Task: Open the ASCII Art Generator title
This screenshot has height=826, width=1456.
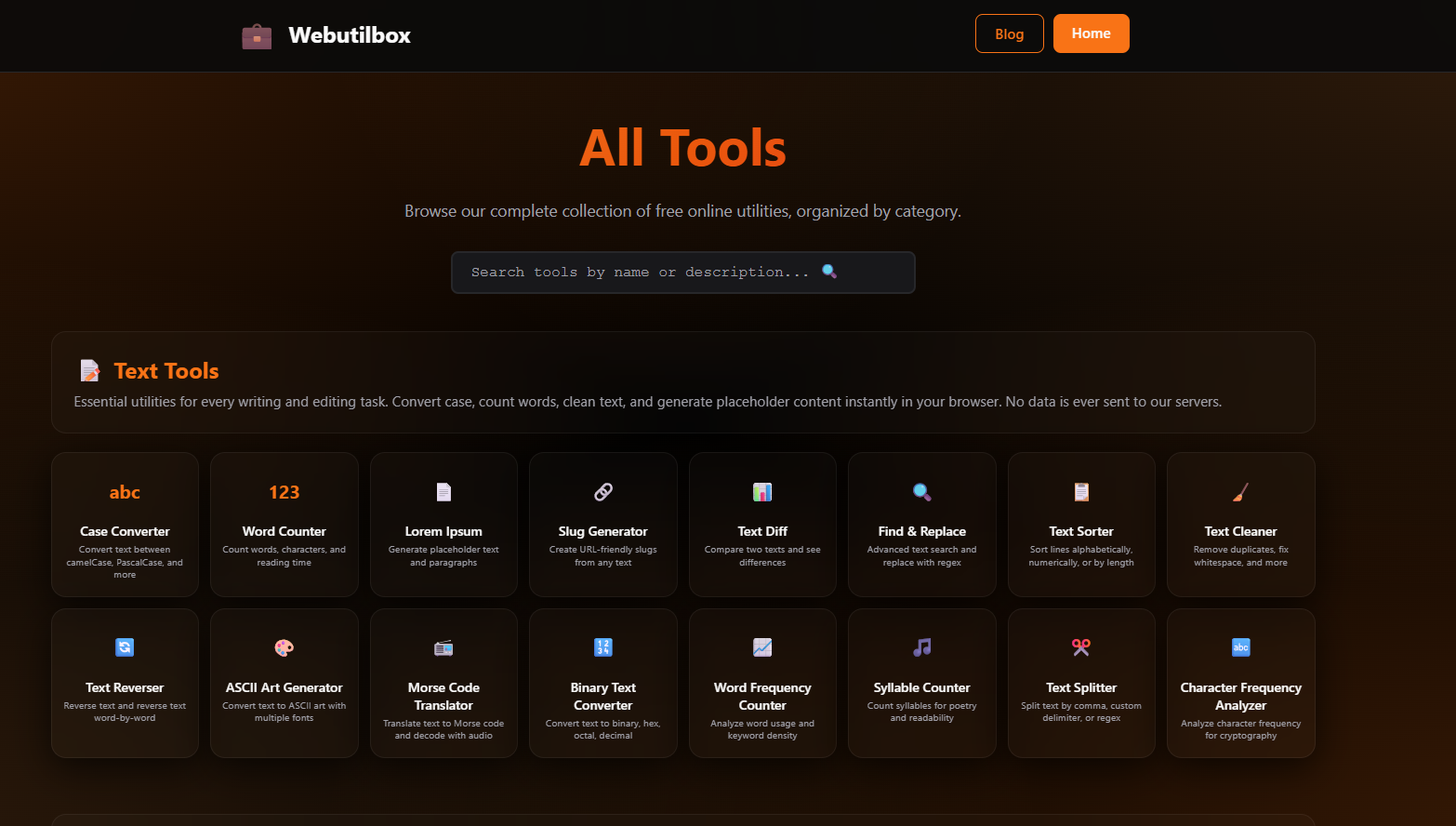Action: click(x=285, y=687)
